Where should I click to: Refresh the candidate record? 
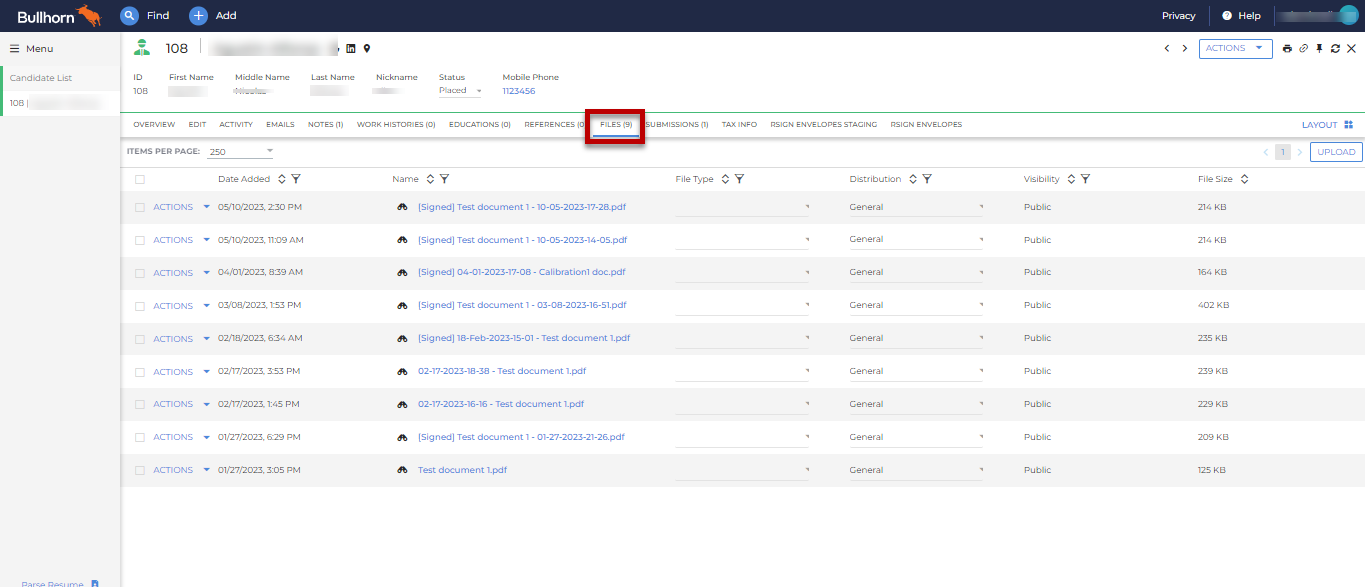pos(1335,49)
